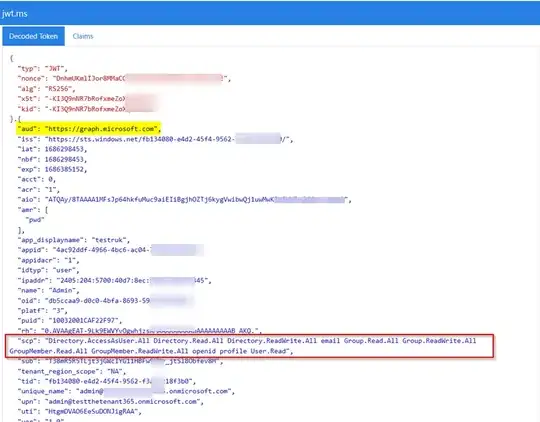Select "app_displayname": "testruk" line

point(74,240)
